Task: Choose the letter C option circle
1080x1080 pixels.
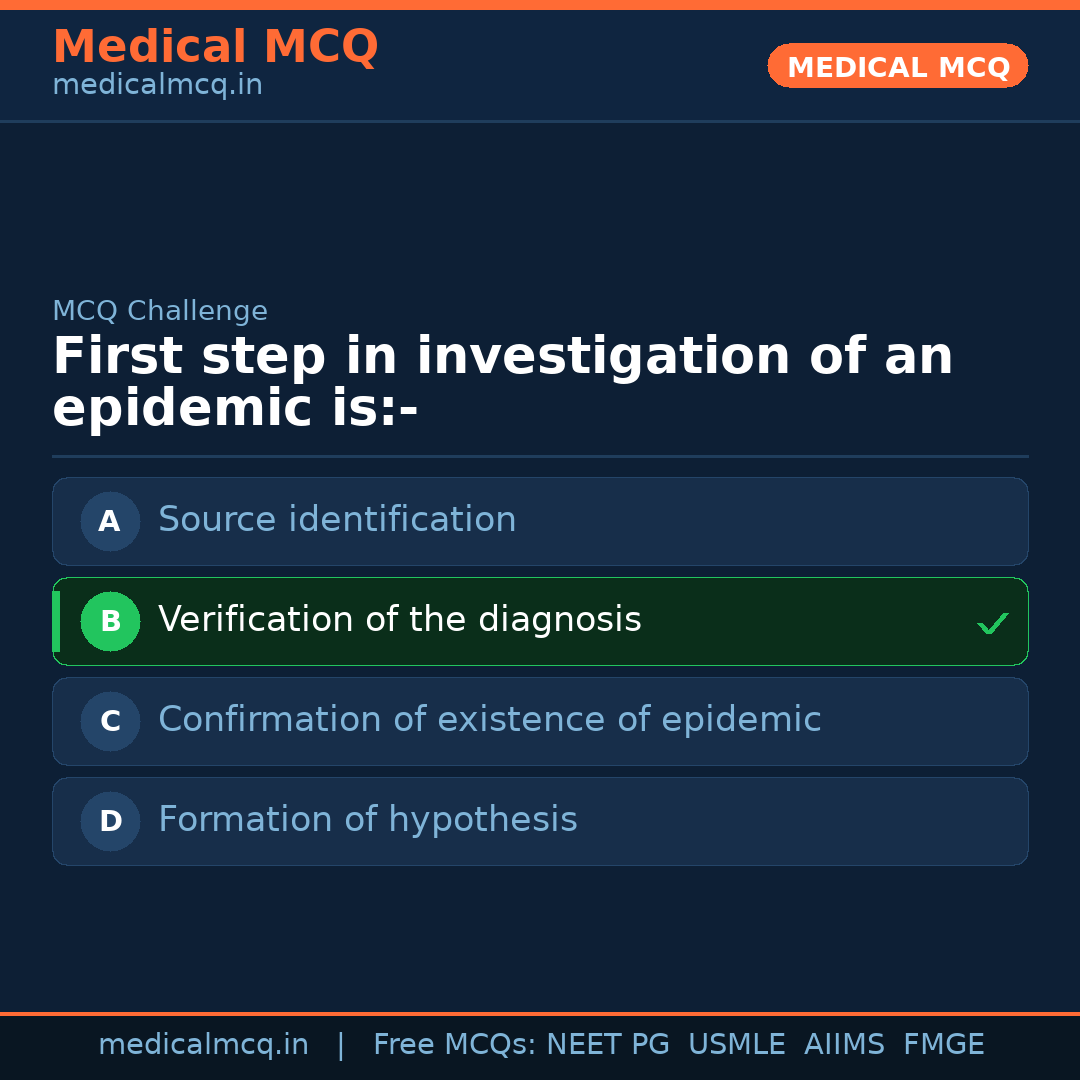Action: [110, 721]
